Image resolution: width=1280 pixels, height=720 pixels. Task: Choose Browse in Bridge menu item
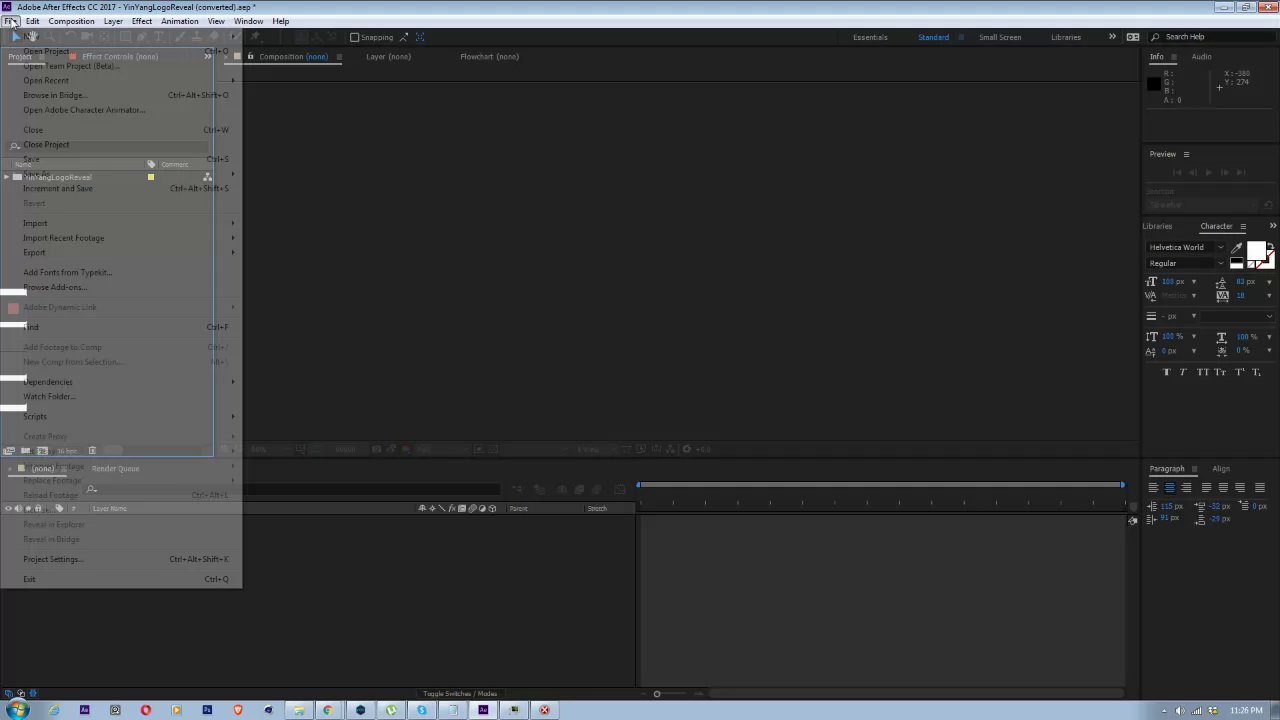click(x=120, y=95)
